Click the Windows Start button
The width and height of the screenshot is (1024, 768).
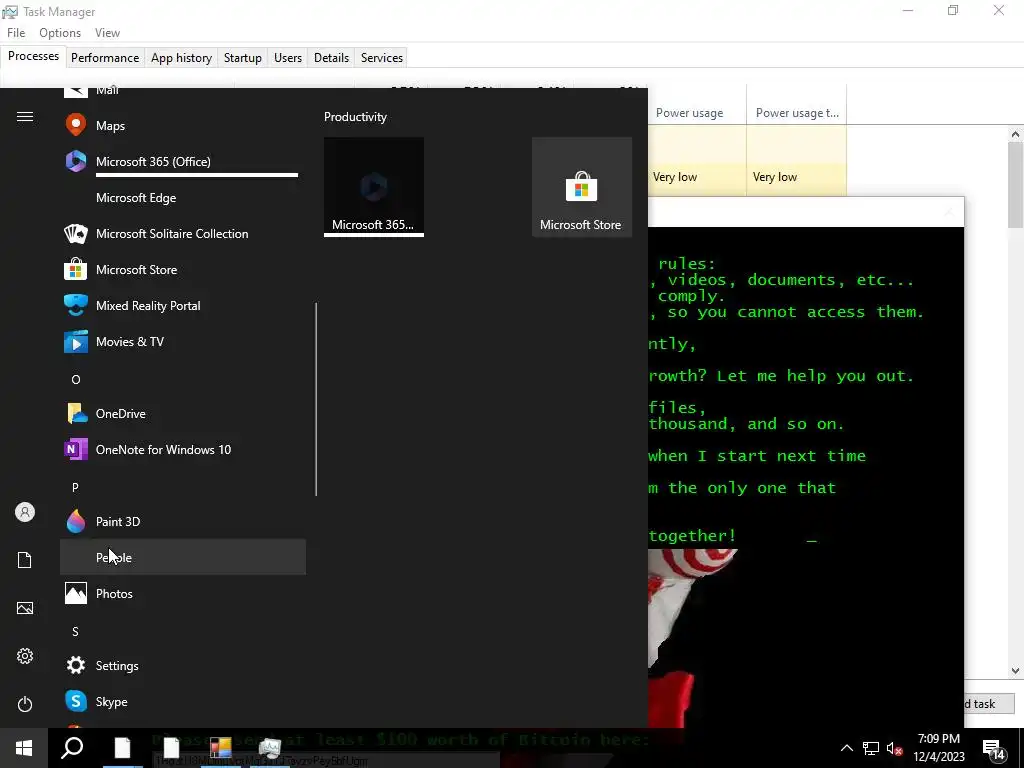coord(24,748)
